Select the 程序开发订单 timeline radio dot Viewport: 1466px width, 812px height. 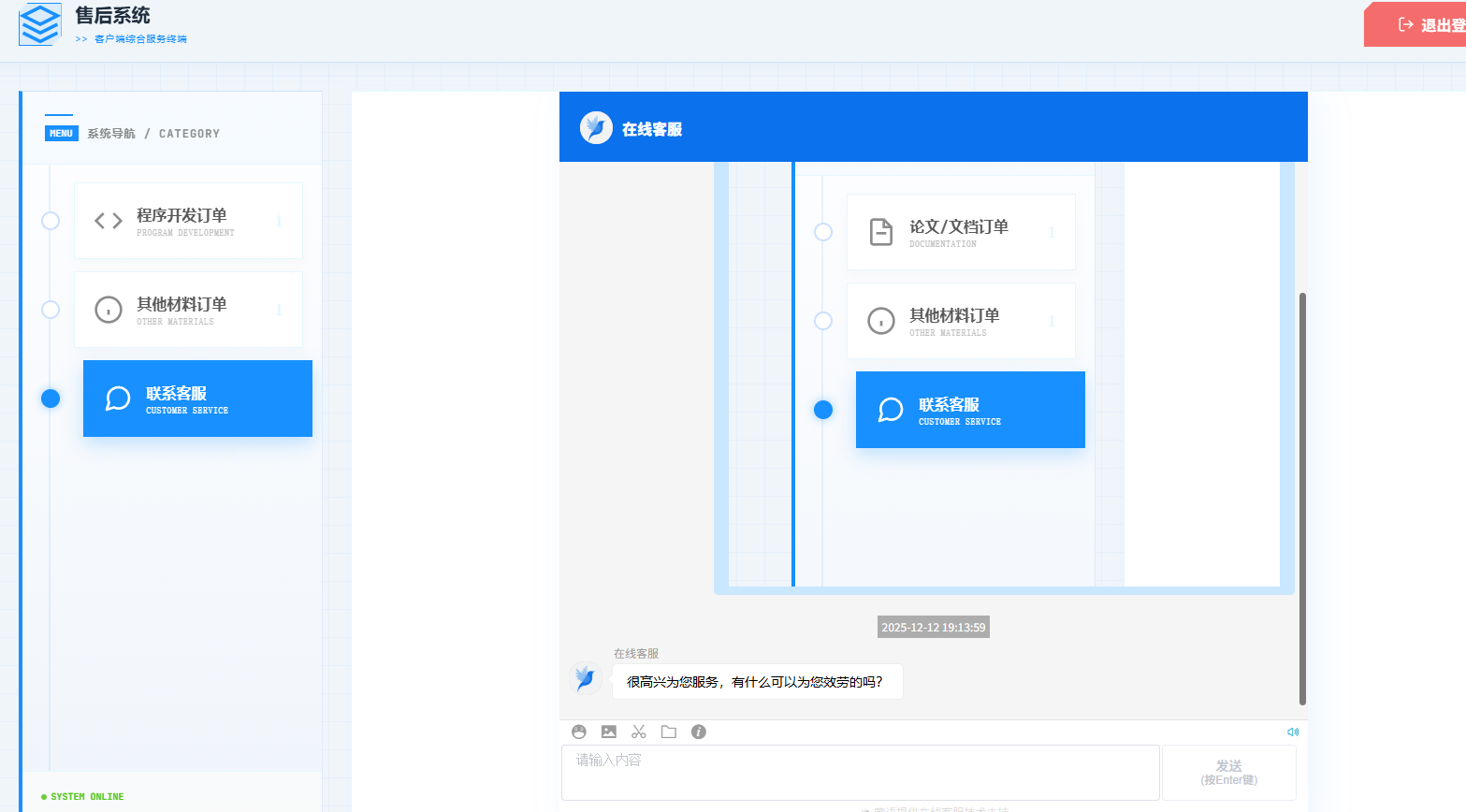pos(51,221)
